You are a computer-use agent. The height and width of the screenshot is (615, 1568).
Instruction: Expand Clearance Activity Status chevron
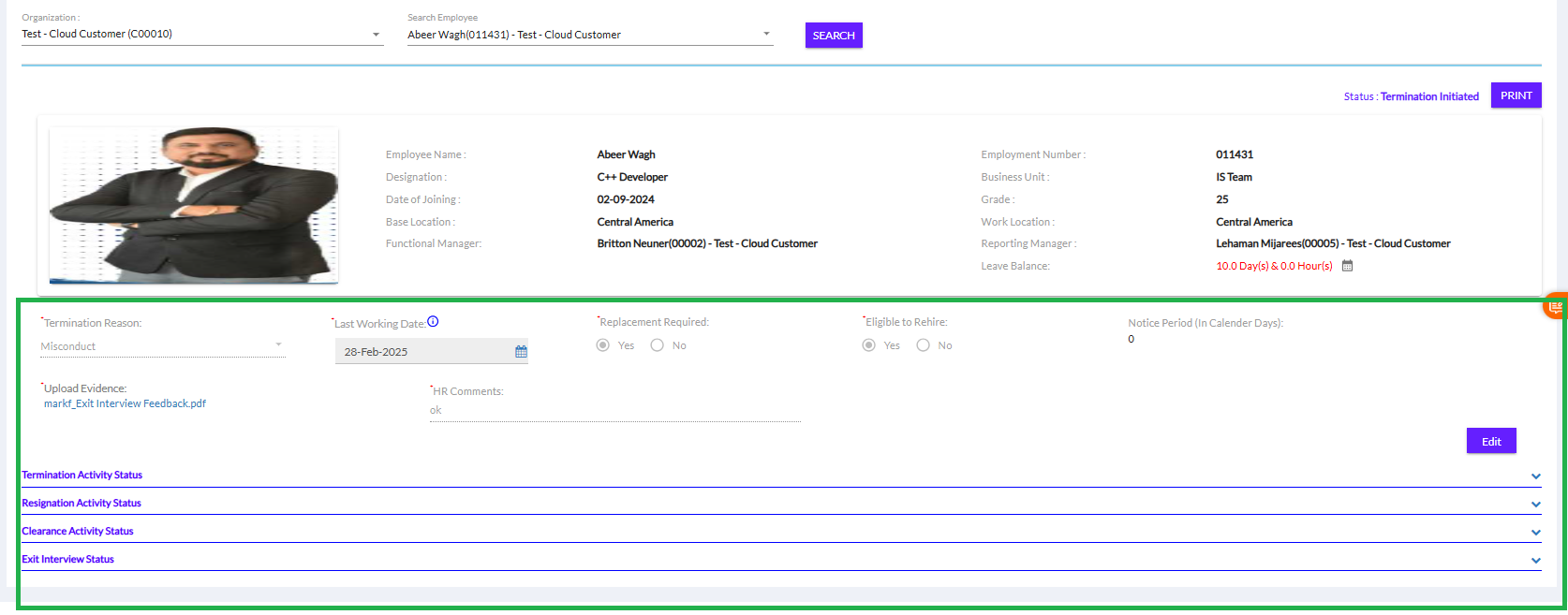1536,533
